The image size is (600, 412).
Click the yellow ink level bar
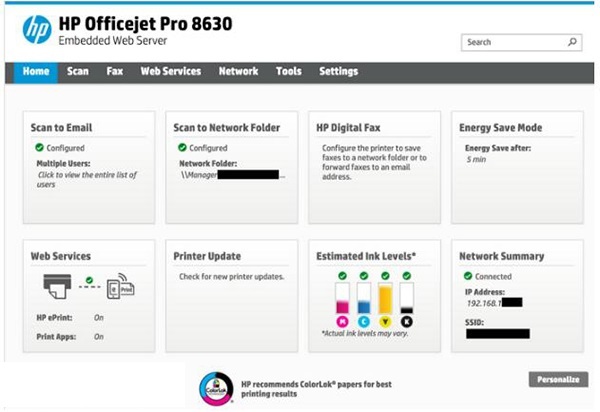pyautogui.click(x=385, y=298)
